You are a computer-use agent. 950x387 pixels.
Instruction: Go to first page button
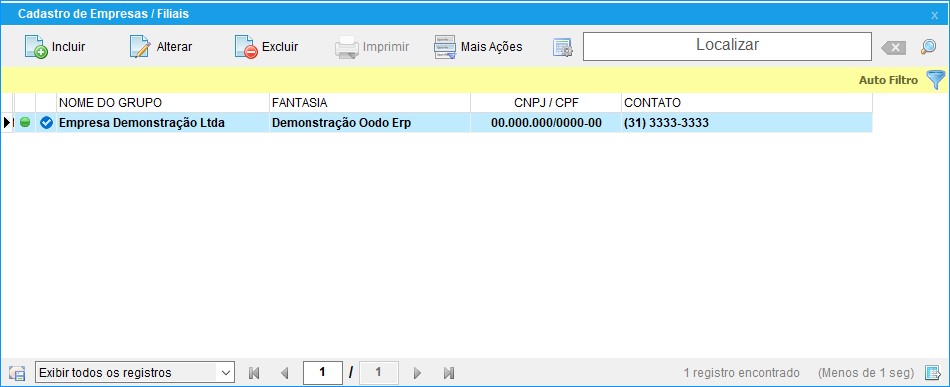254,373
